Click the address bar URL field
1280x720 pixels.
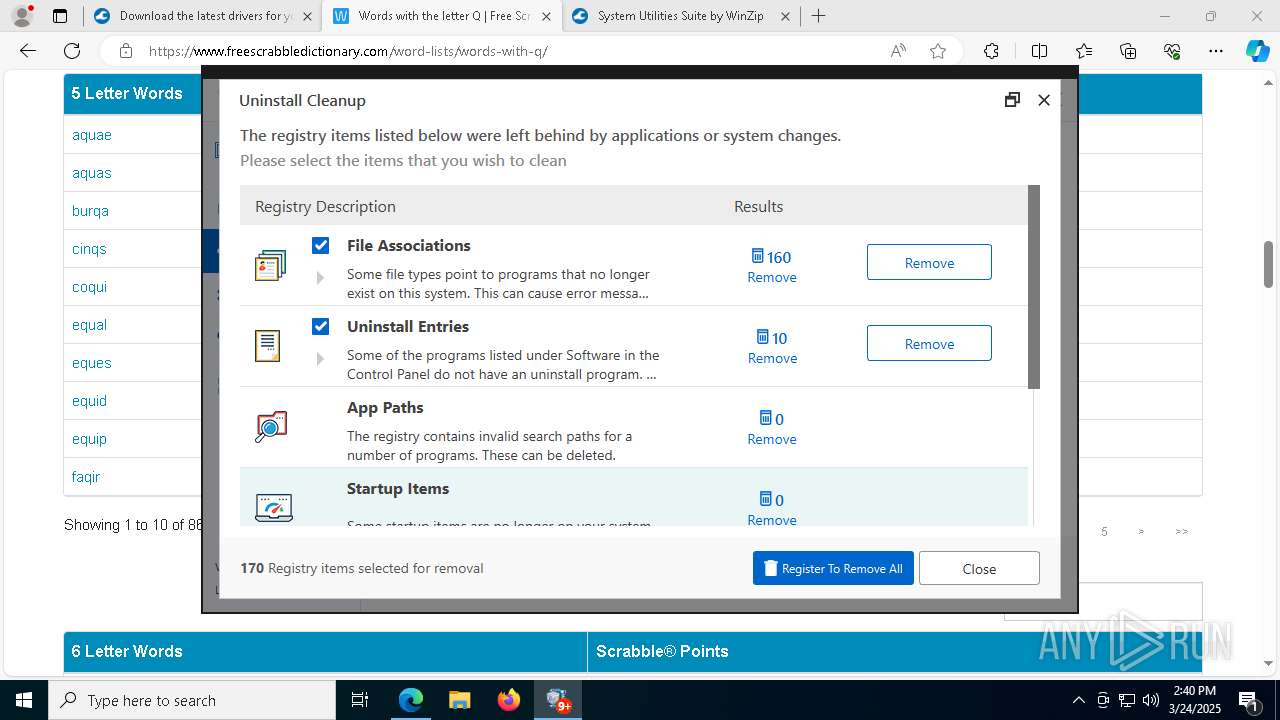[510, 51]
